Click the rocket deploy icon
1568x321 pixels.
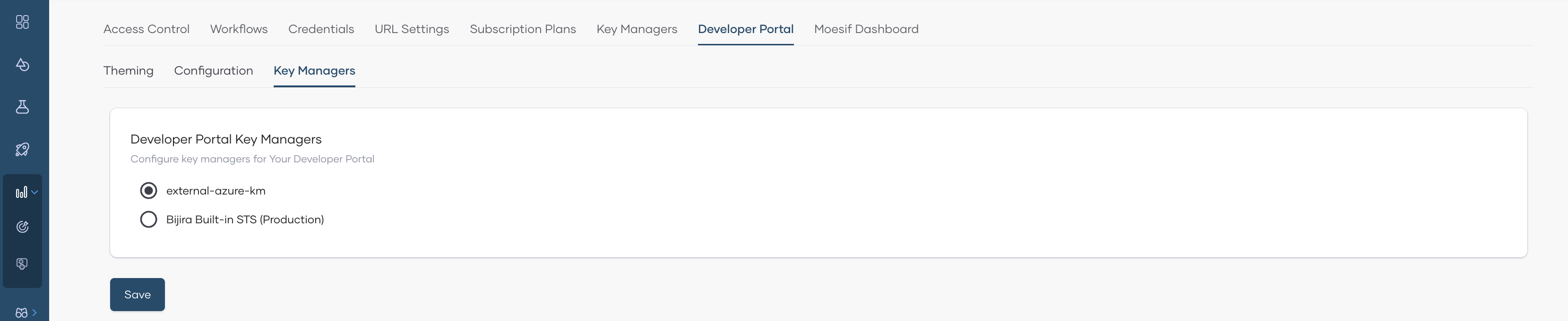[x=23, y=150]
